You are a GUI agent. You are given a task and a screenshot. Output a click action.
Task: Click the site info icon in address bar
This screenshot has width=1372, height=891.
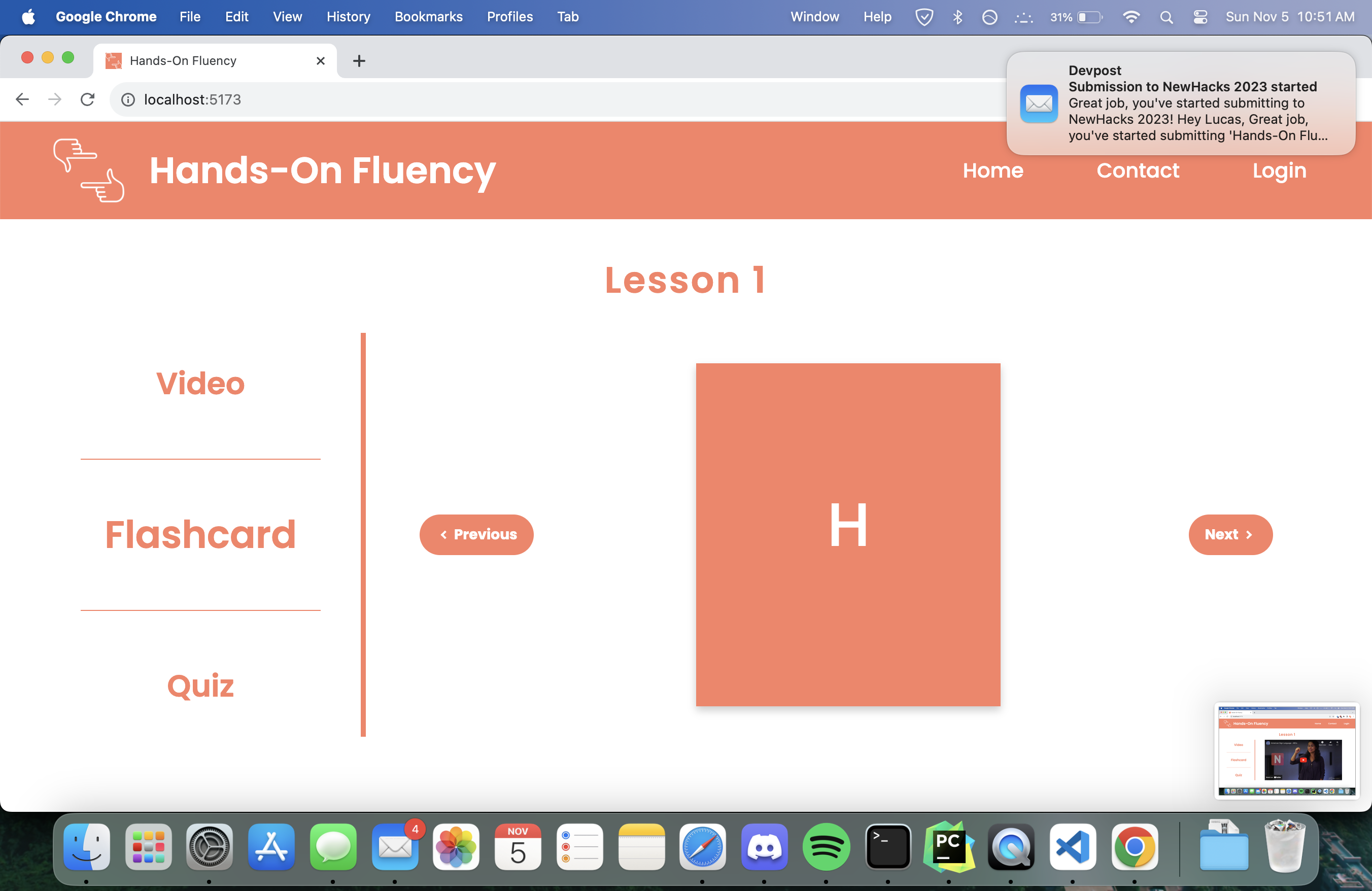[128, 99]
